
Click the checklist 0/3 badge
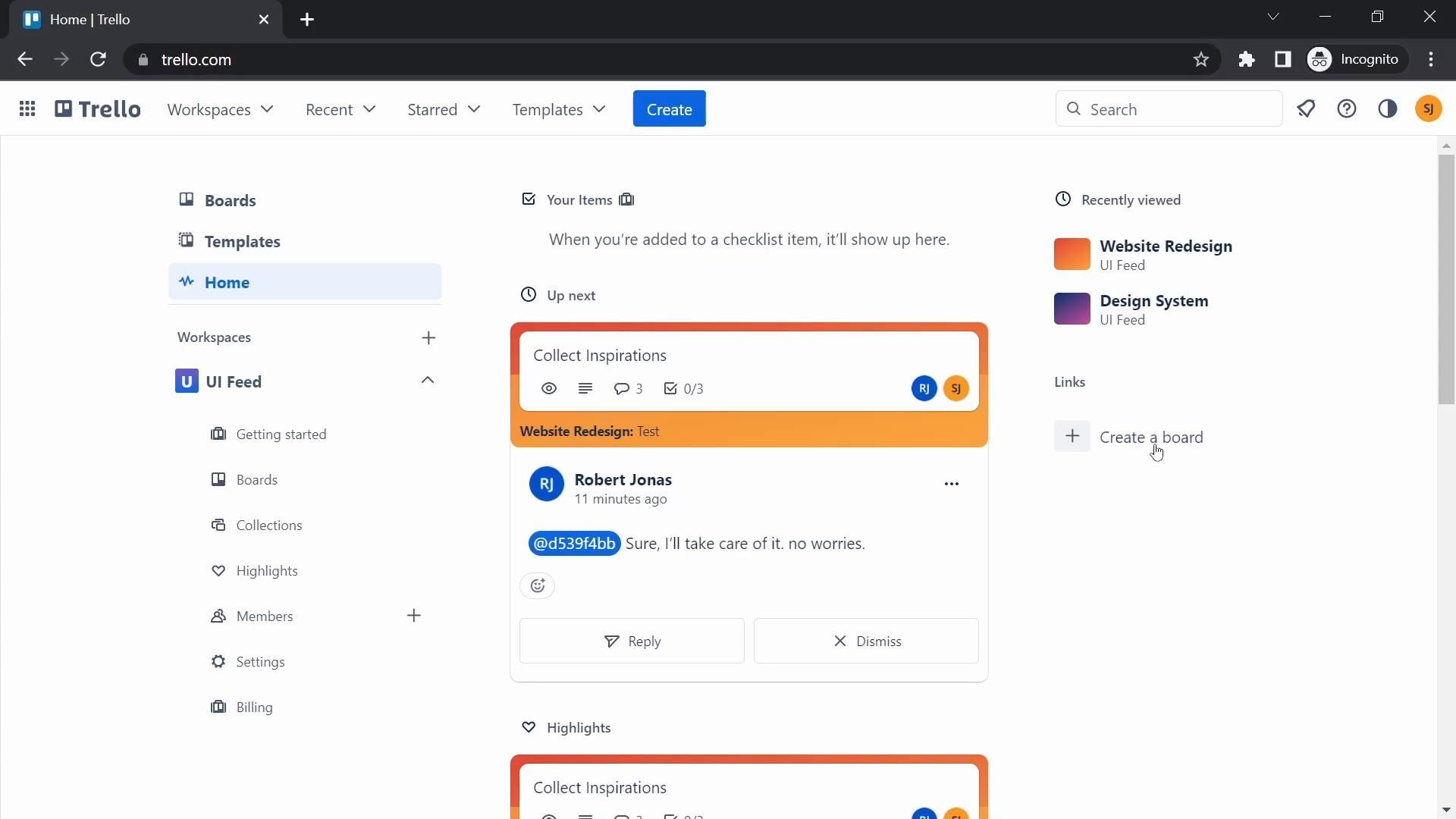click(683, 389)
